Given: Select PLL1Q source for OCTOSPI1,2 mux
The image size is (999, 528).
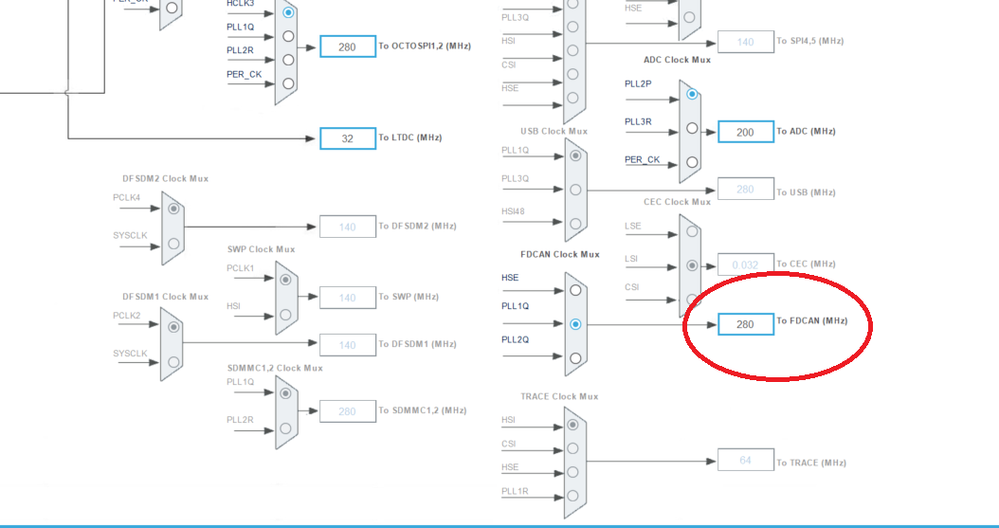Looking at the screenshot, I should (x=289, y=36).
